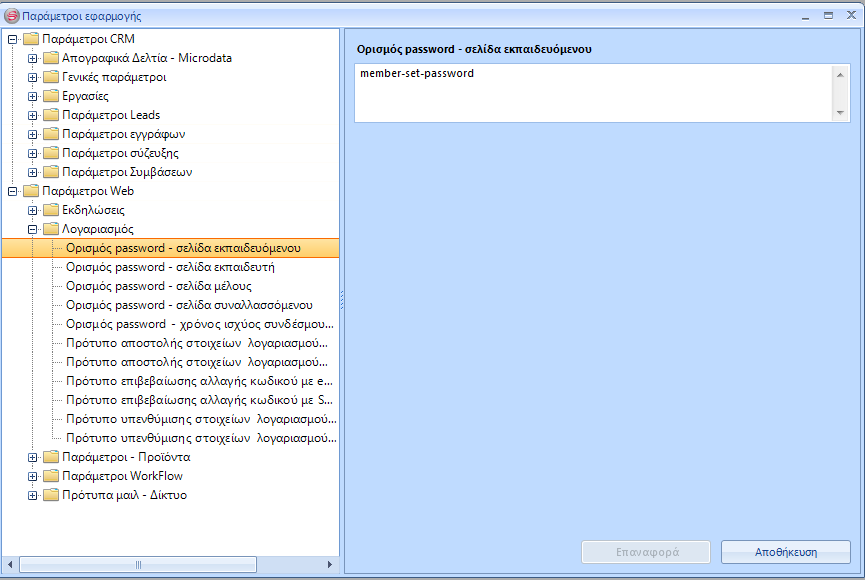Image resolution: width=865 pixels, height=580 pixels.
Task: Expand the Γενικές παράμετροι node
Action: click(33, 77)
